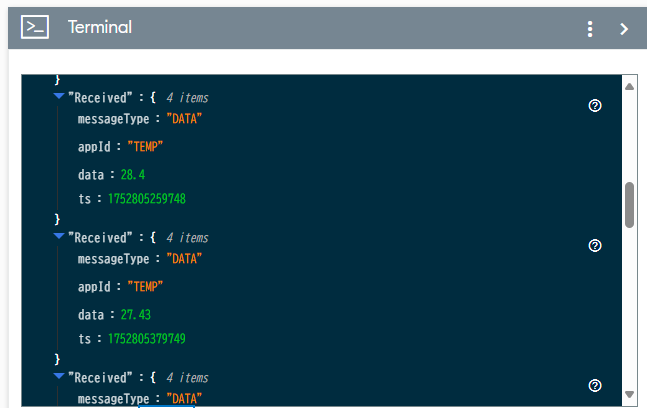Image resolution: width=647 pixels, height=408 pixels.
Task: Click the Terminal panel title text
Action: 100,27
